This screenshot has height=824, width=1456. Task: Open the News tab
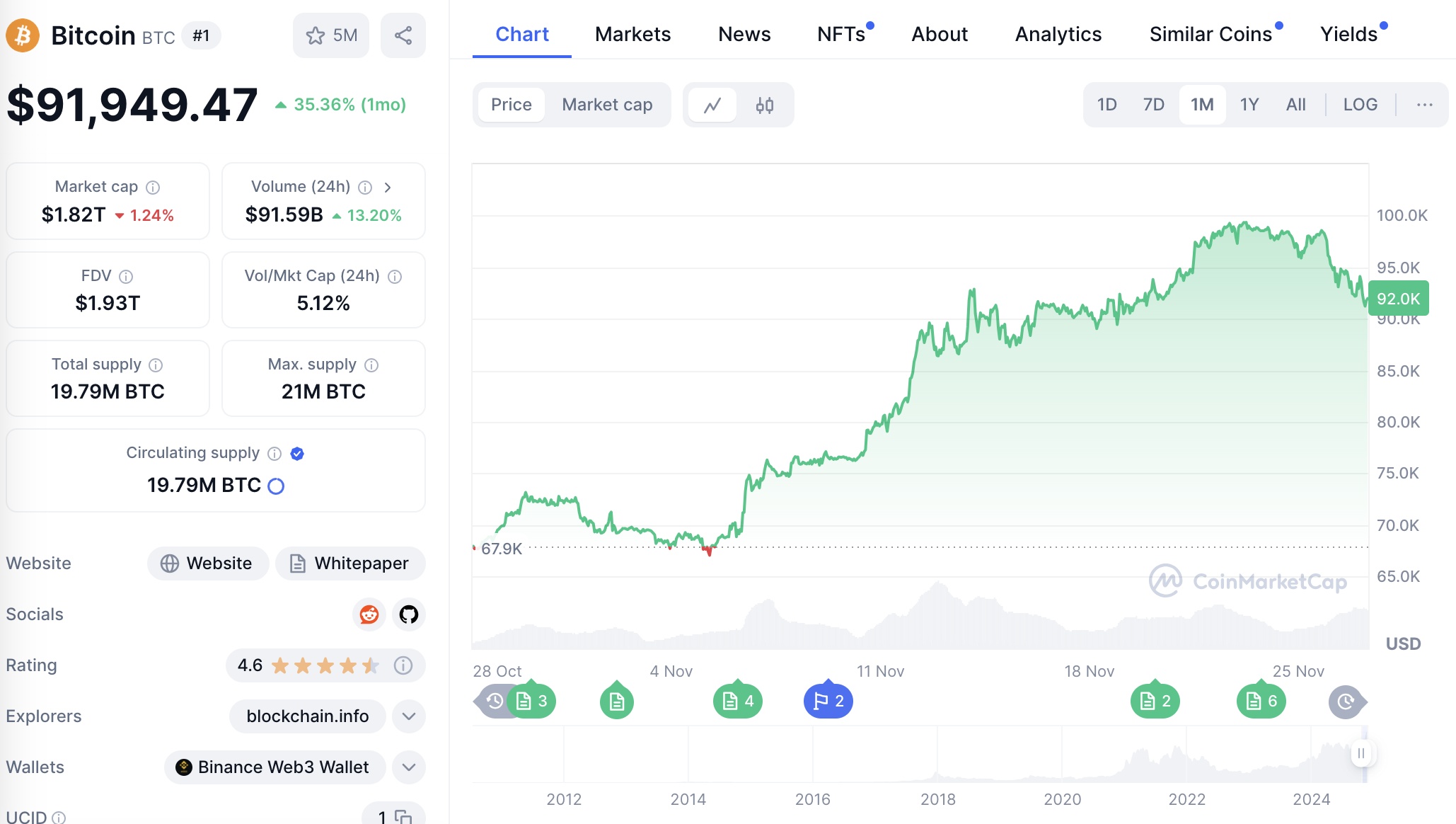tap(744, 34)
